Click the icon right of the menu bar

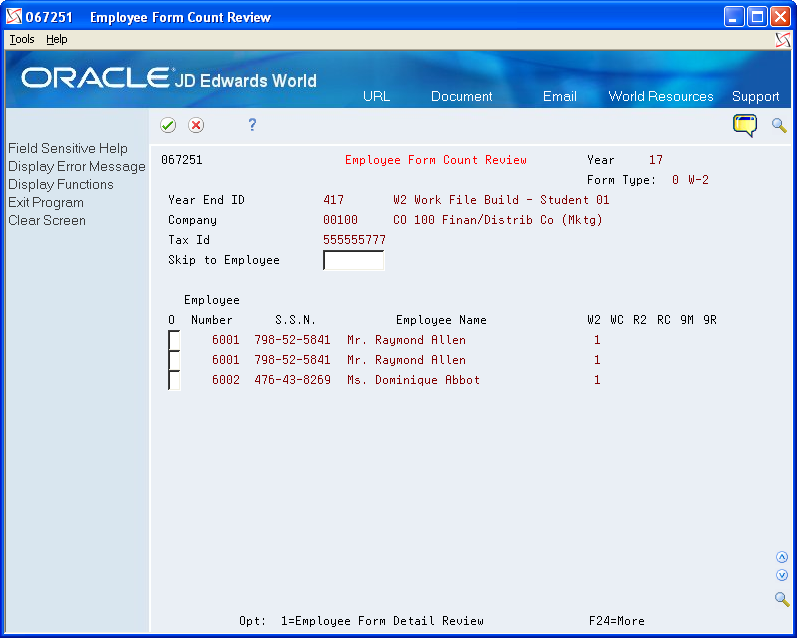point(783,40)
